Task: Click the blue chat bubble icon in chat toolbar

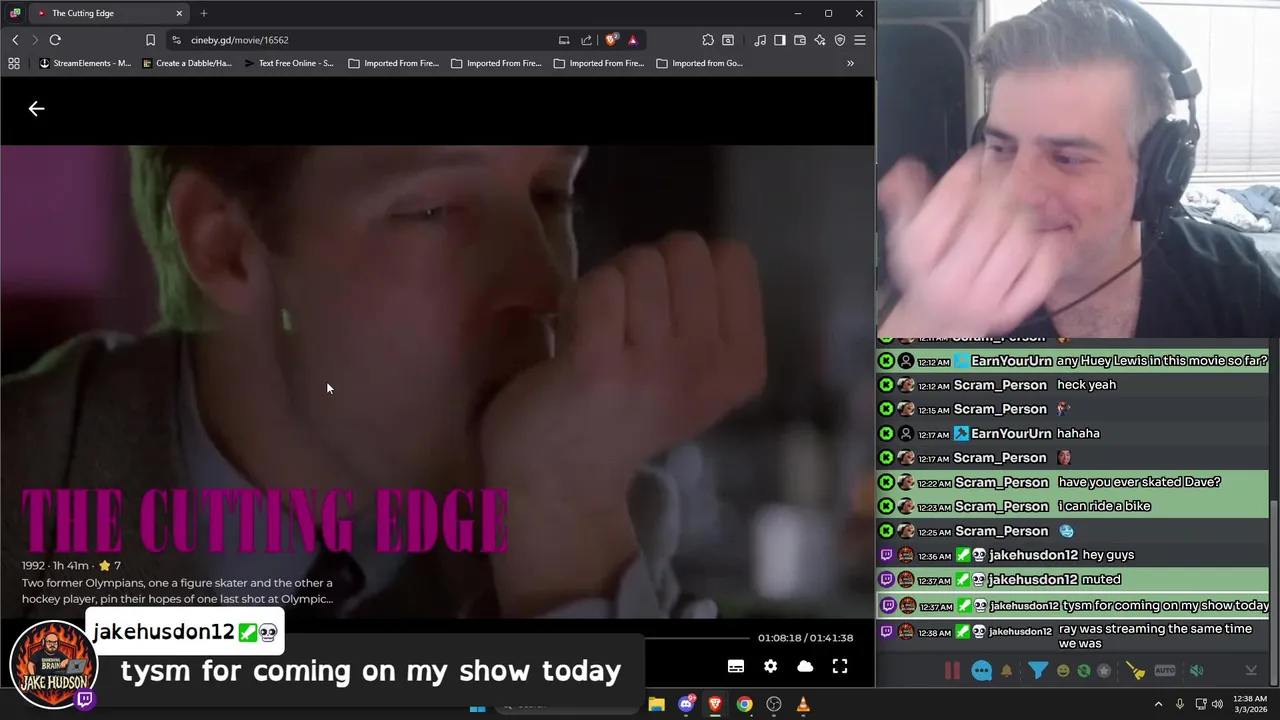Action: [x=982, y=671]
